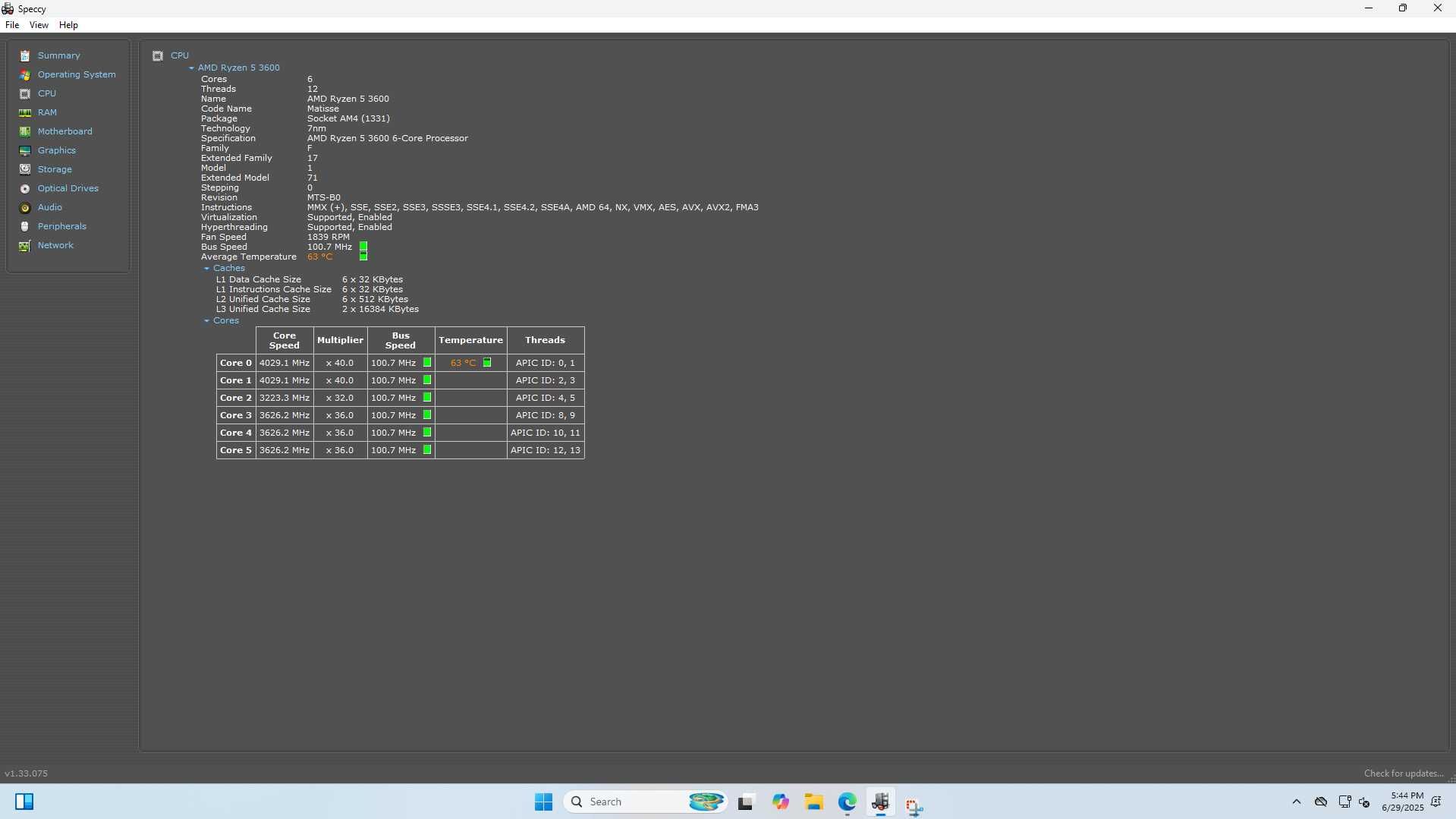This screenshot has width=1456, height=819.
Task: Click Core 2 bus speed green indicator
Action: coord(427,398)
